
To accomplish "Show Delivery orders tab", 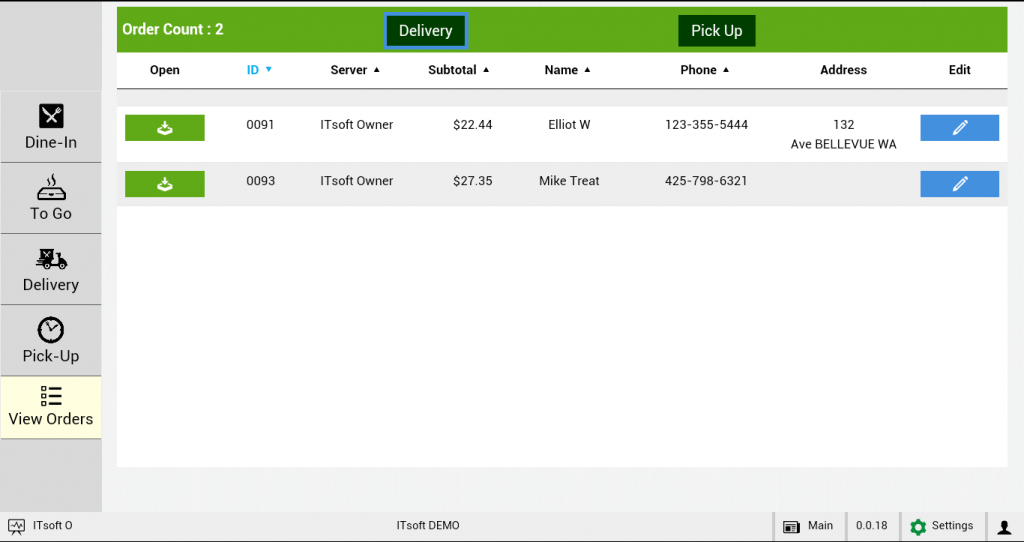I will (425, 31).
